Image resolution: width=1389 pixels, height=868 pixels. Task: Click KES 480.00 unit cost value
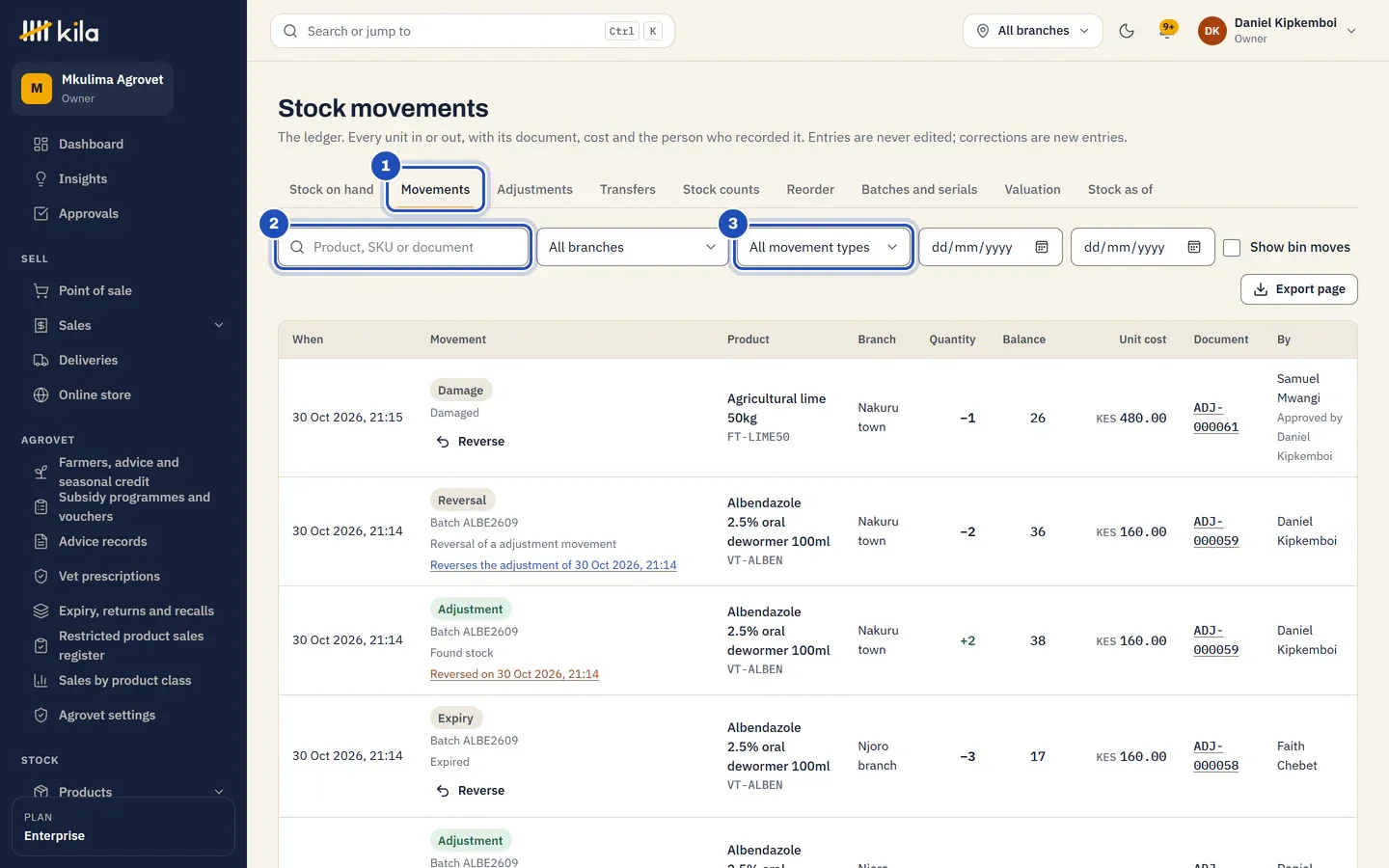1131,419
